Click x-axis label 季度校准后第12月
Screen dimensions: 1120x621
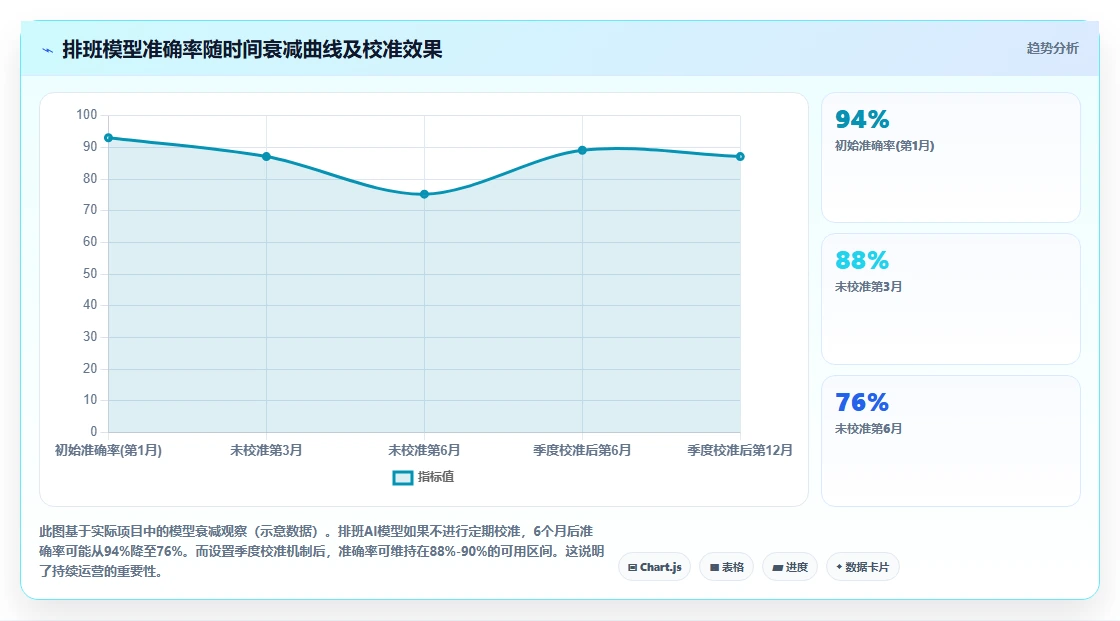click(x=740, y=450)
